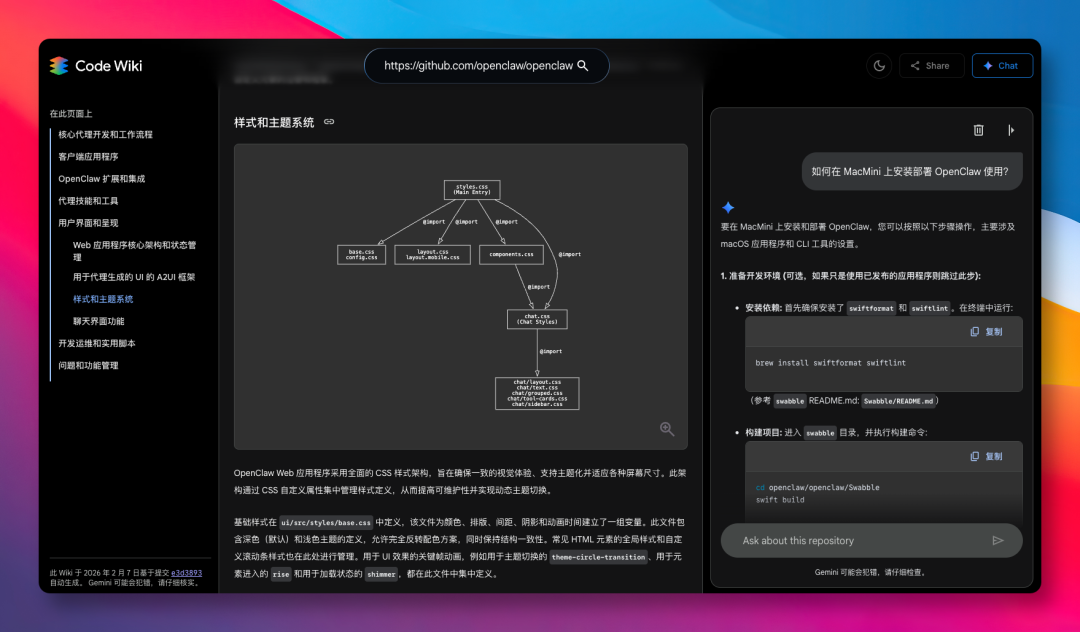Copy section link next to 样式和主题系统

(329, 122)
